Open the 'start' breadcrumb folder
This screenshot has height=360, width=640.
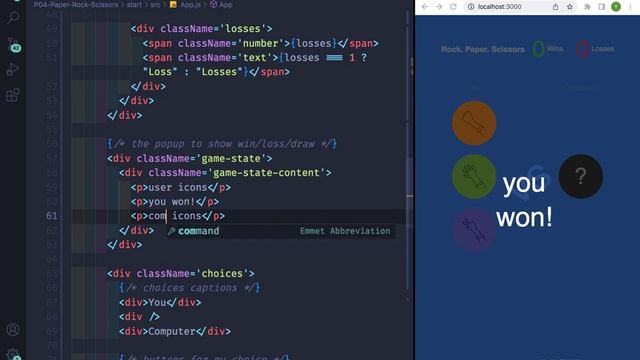click(x=134, y=5)
